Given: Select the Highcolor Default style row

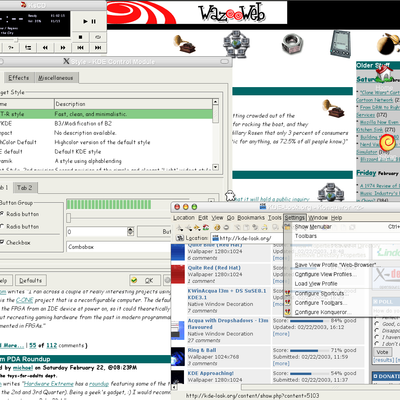Looking at the screenshot, I should 106,142.
